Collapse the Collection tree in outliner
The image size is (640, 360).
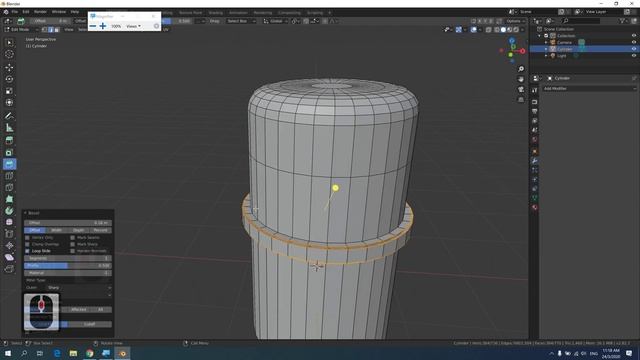(x=540, y=36)
